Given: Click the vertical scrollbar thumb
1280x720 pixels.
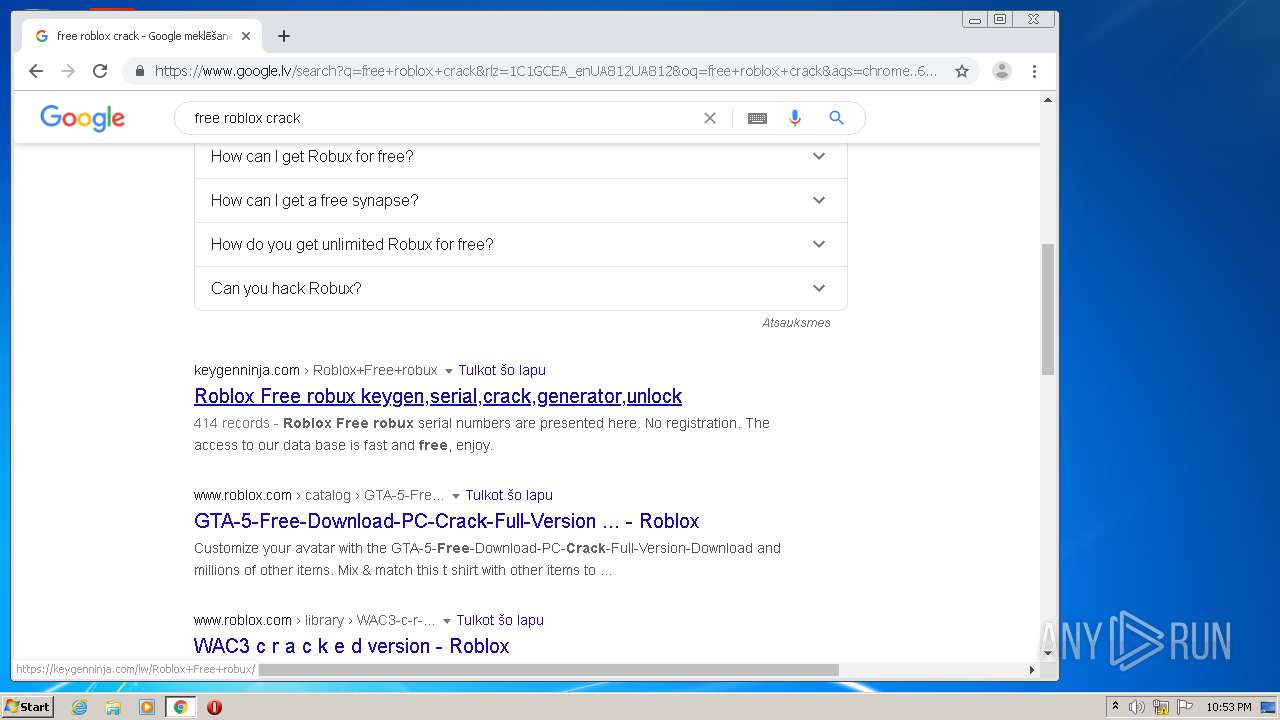Looking at the screenshot, I should [1048, 308].
